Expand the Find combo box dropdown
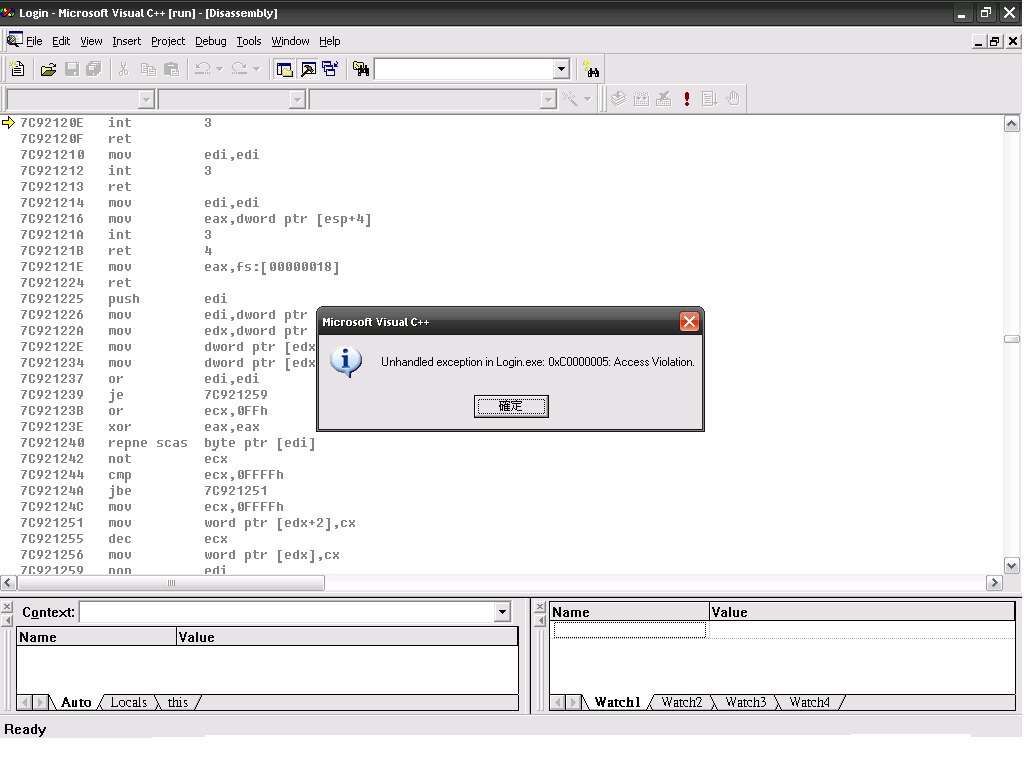Screen dimensions: 1024x768 561,69
